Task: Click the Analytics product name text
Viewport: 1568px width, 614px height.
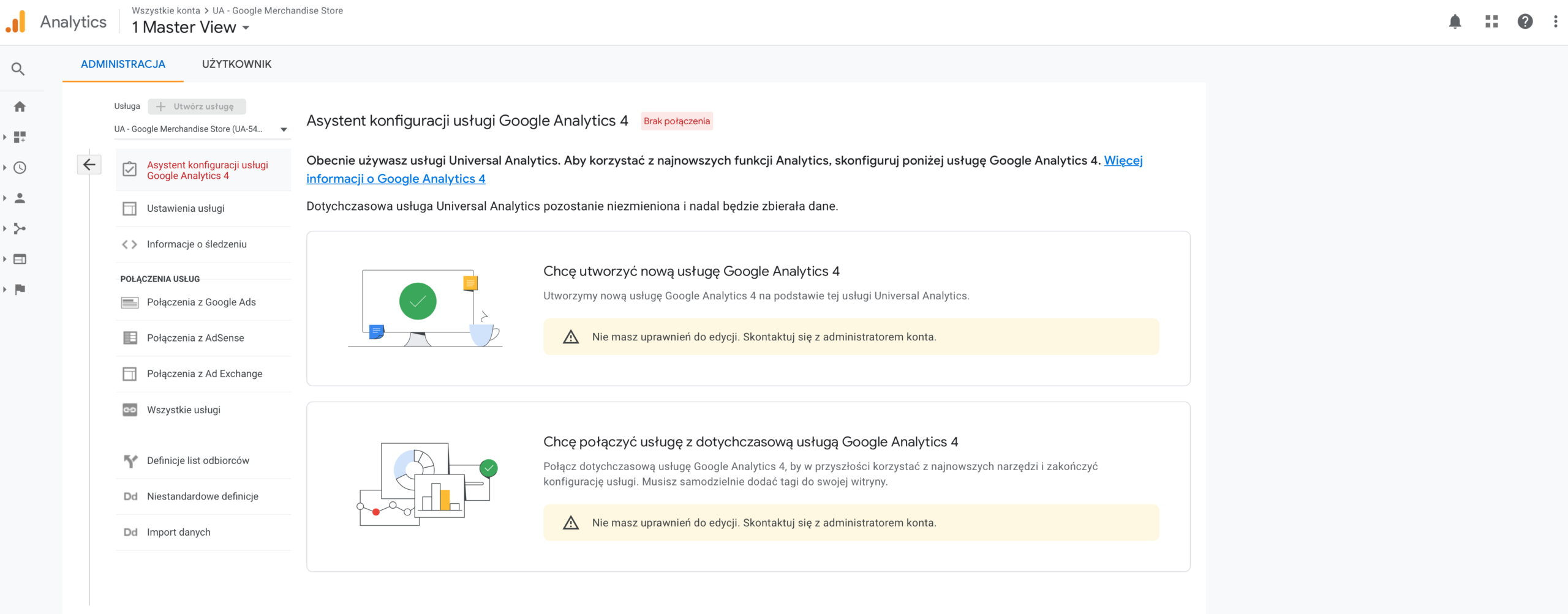Action: coord(73,22)
